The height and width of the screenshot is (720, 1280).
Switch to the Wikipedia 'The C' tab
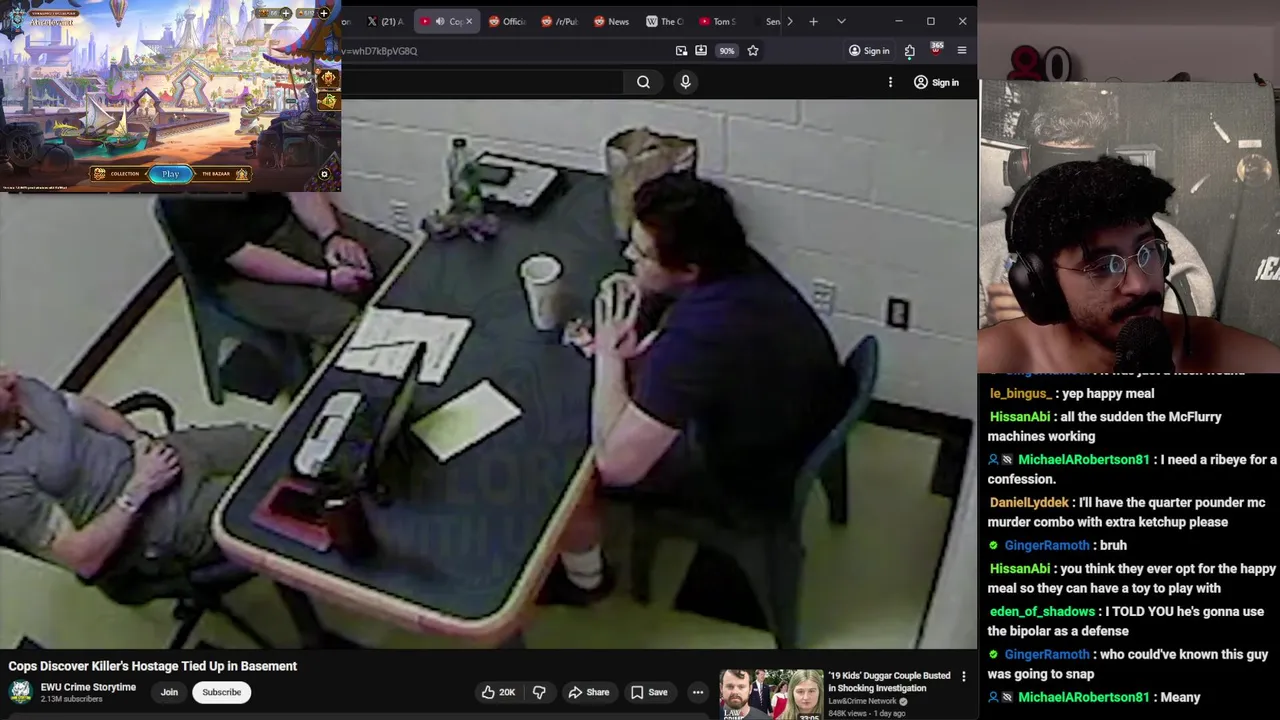point(665,21)
